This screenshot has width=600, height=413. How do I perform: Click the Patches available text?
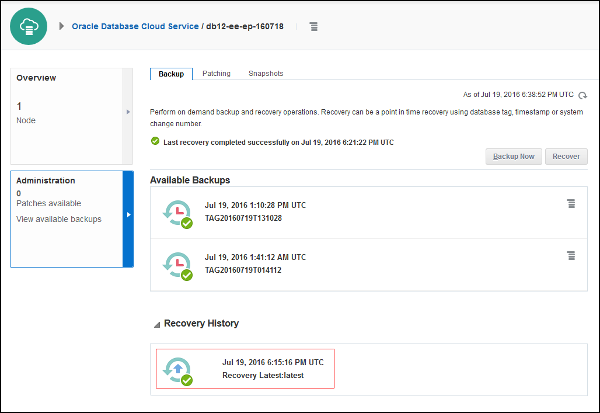49,203
